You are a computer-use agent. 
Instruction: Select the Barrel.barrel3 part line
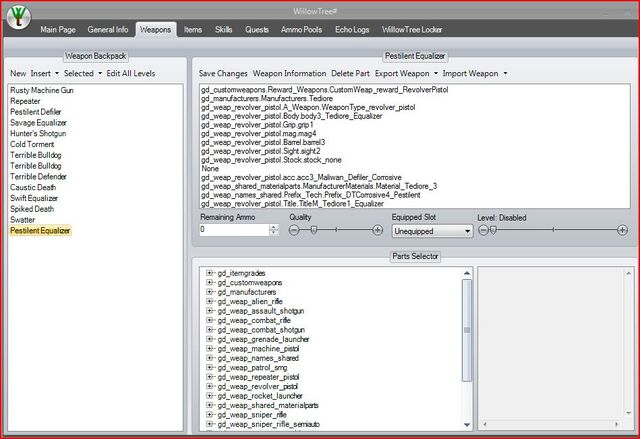click(x=263, y=142)
